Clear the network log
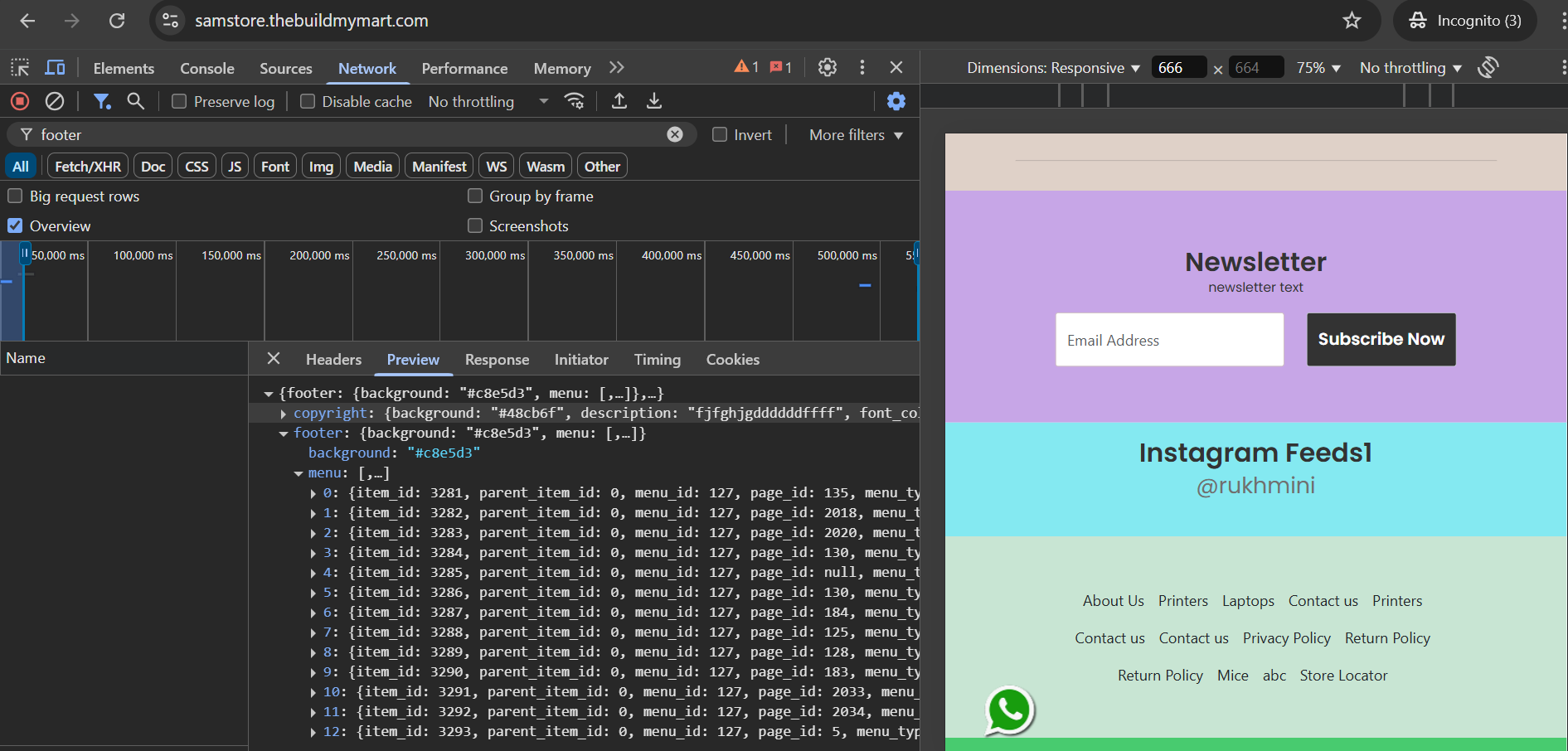1568x751 pixels. pos(55,101)
